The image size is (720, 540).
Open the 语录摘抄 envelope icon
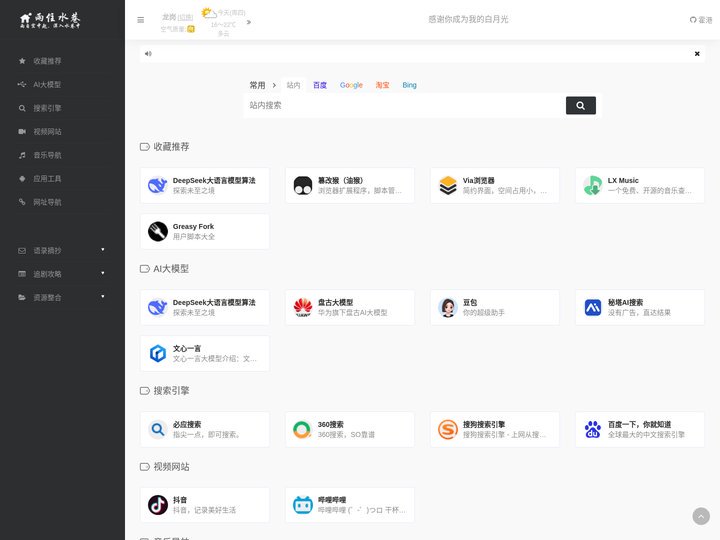pyautogui.click(x=22, y=251)
